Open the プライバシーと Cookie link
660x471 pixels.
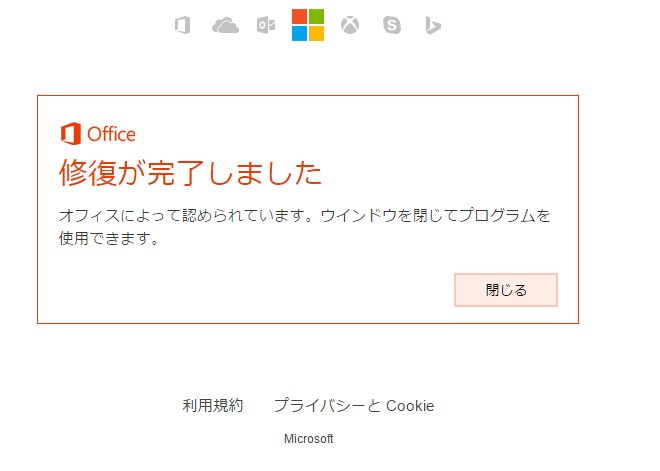[x=354, y=405]
